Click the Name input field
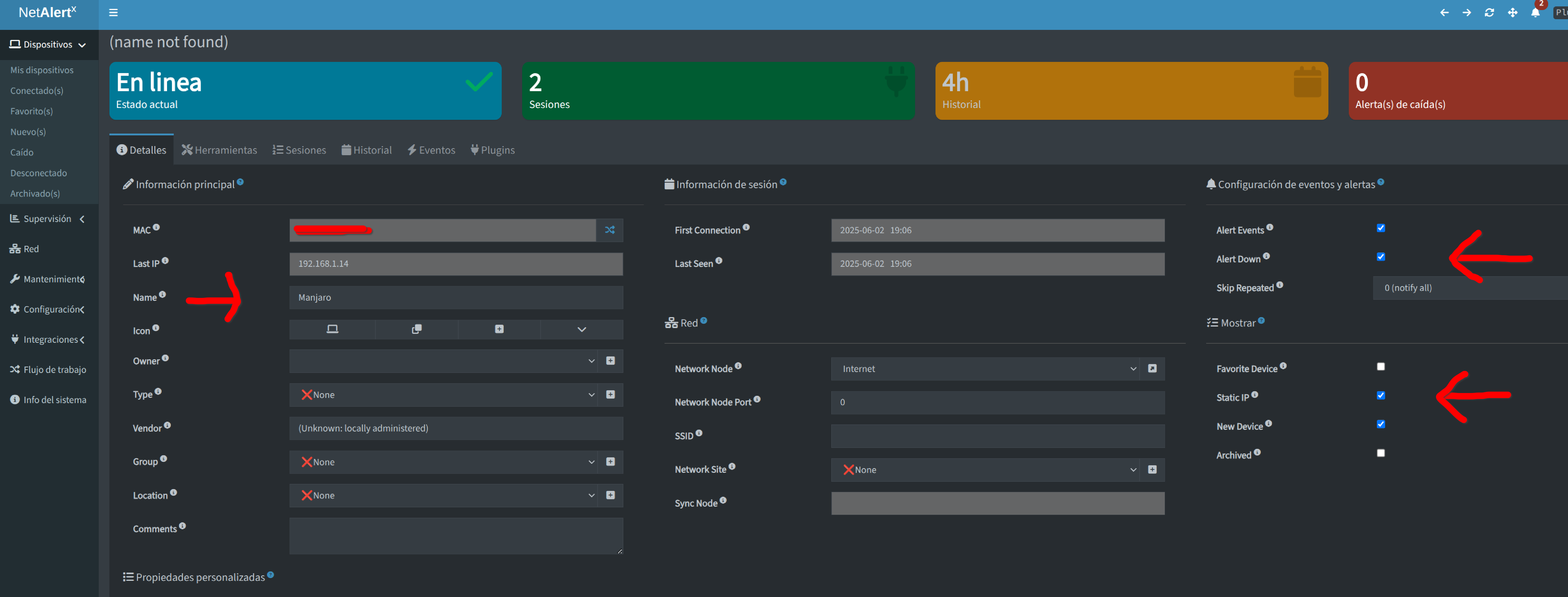The image size is (1568, 597). 455,298
